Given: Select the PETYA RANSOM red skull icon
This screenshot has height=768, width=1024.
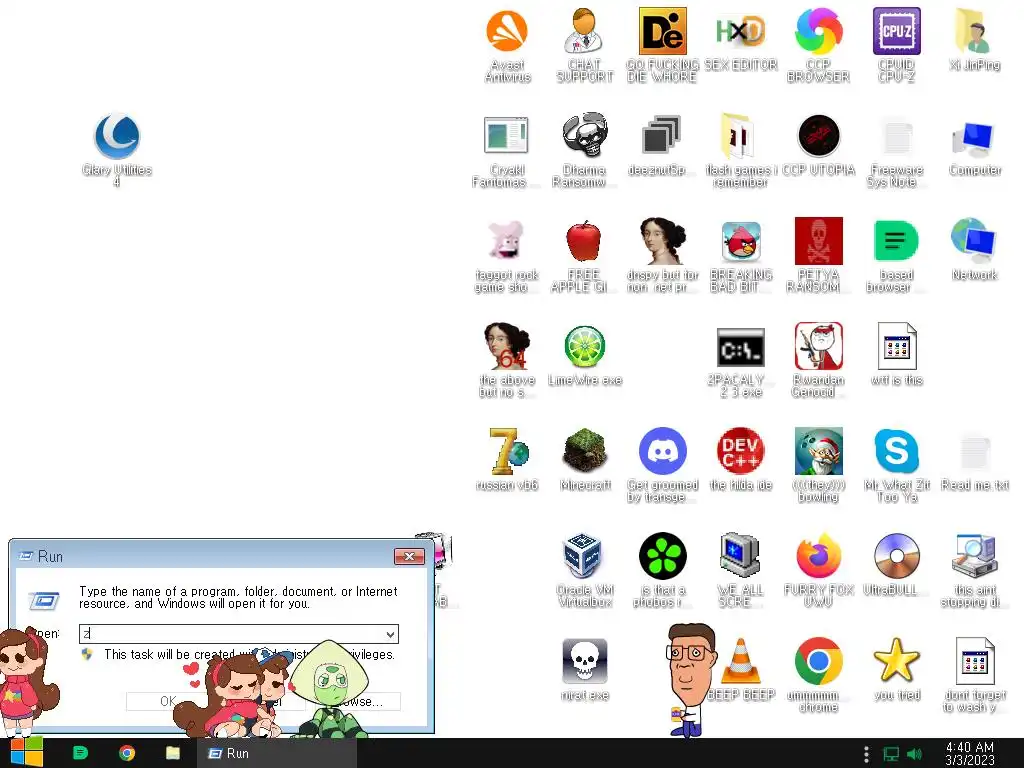Looking at the screenshot, I should click(x=818, y=241).
